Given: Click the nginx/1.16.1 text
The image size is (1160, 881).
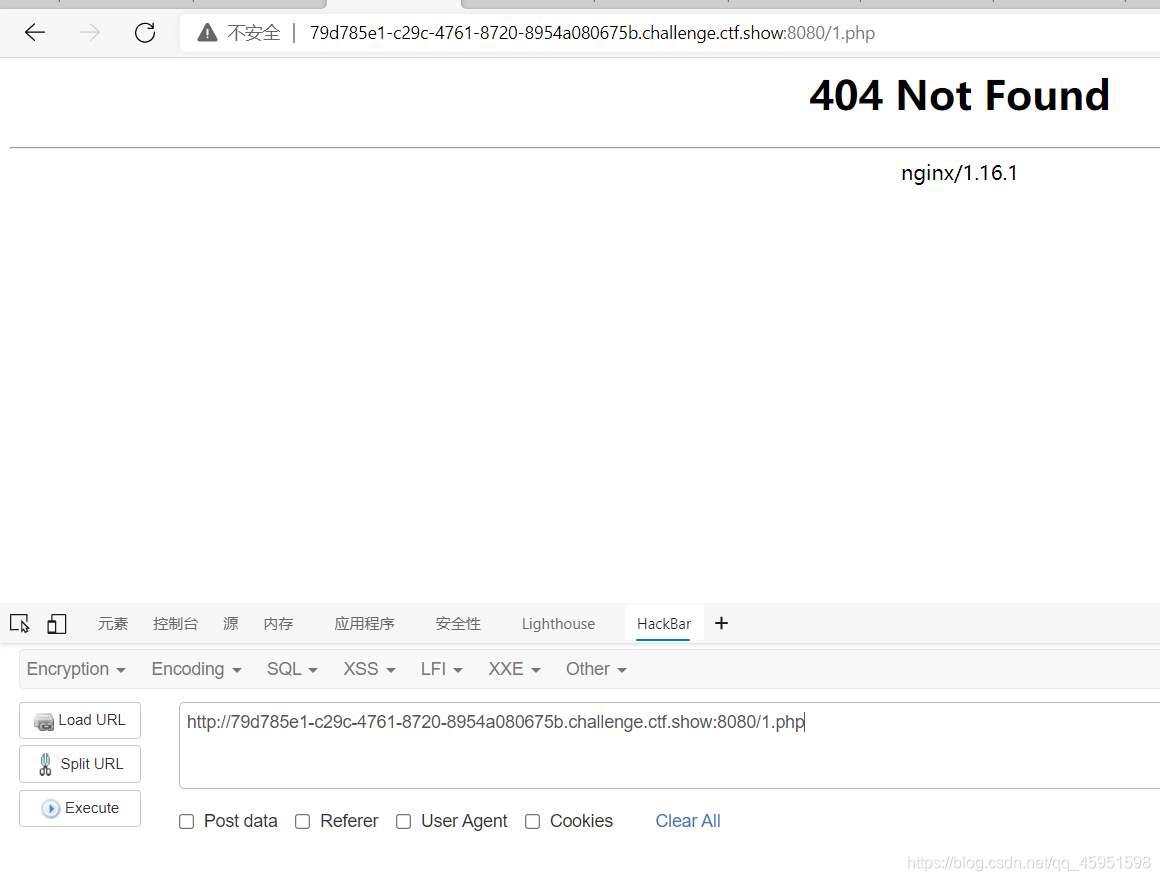Looking at the screenshot, I should point(960,173).
